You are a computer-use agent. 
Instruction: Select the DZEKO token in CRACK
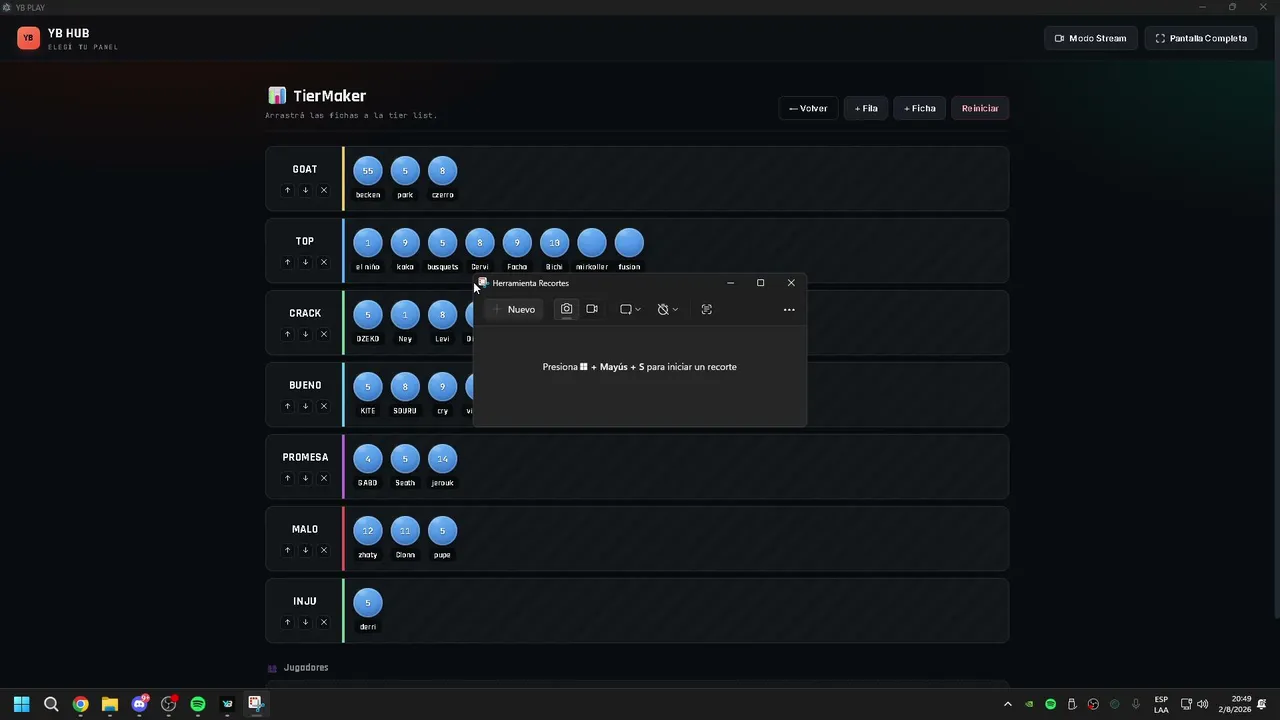(368, 315)
